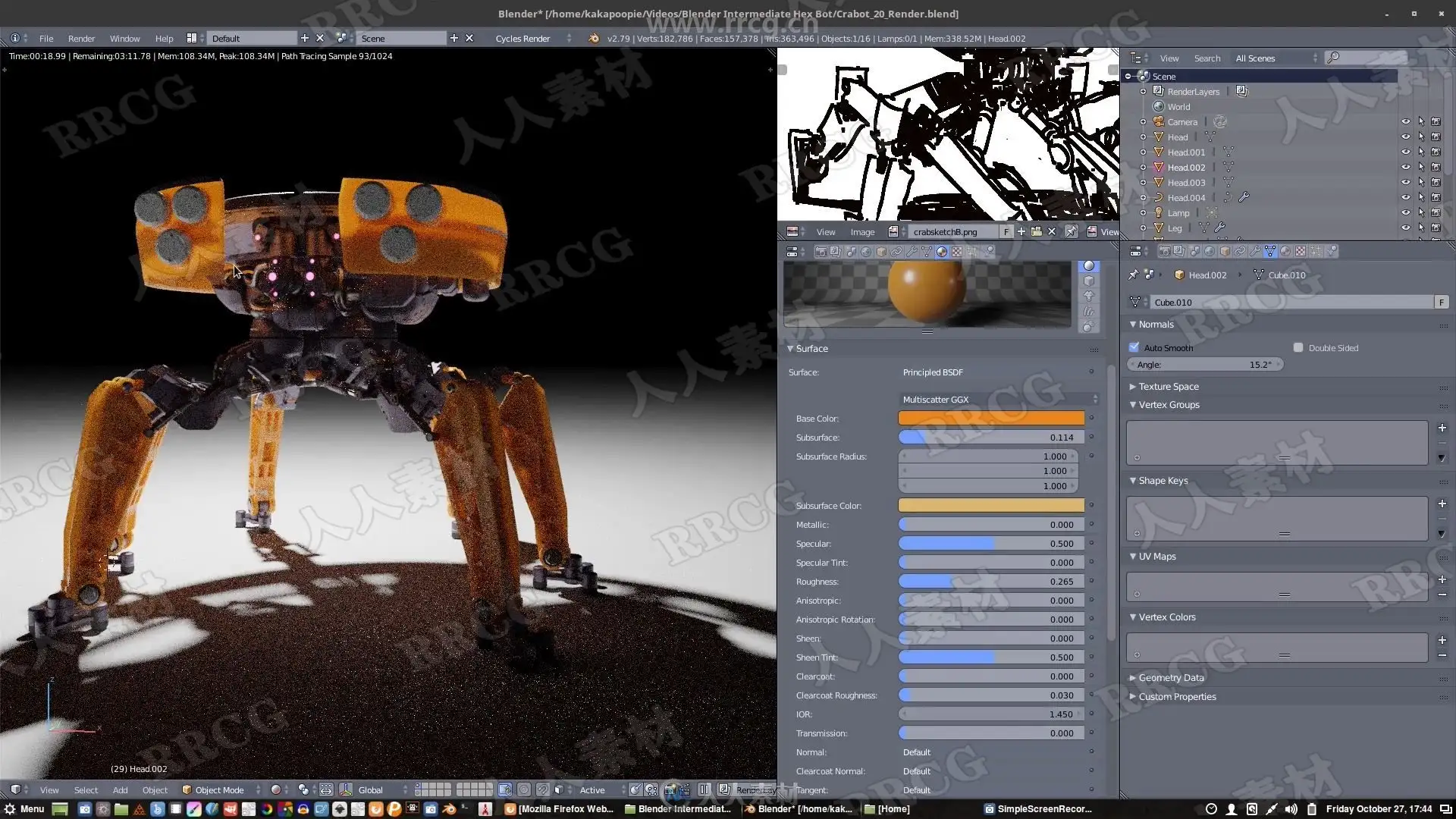Click the orange Base Color swatch
Image resolution: width=1456 pixels, height=819 pixels.
(x=991, y=419)
